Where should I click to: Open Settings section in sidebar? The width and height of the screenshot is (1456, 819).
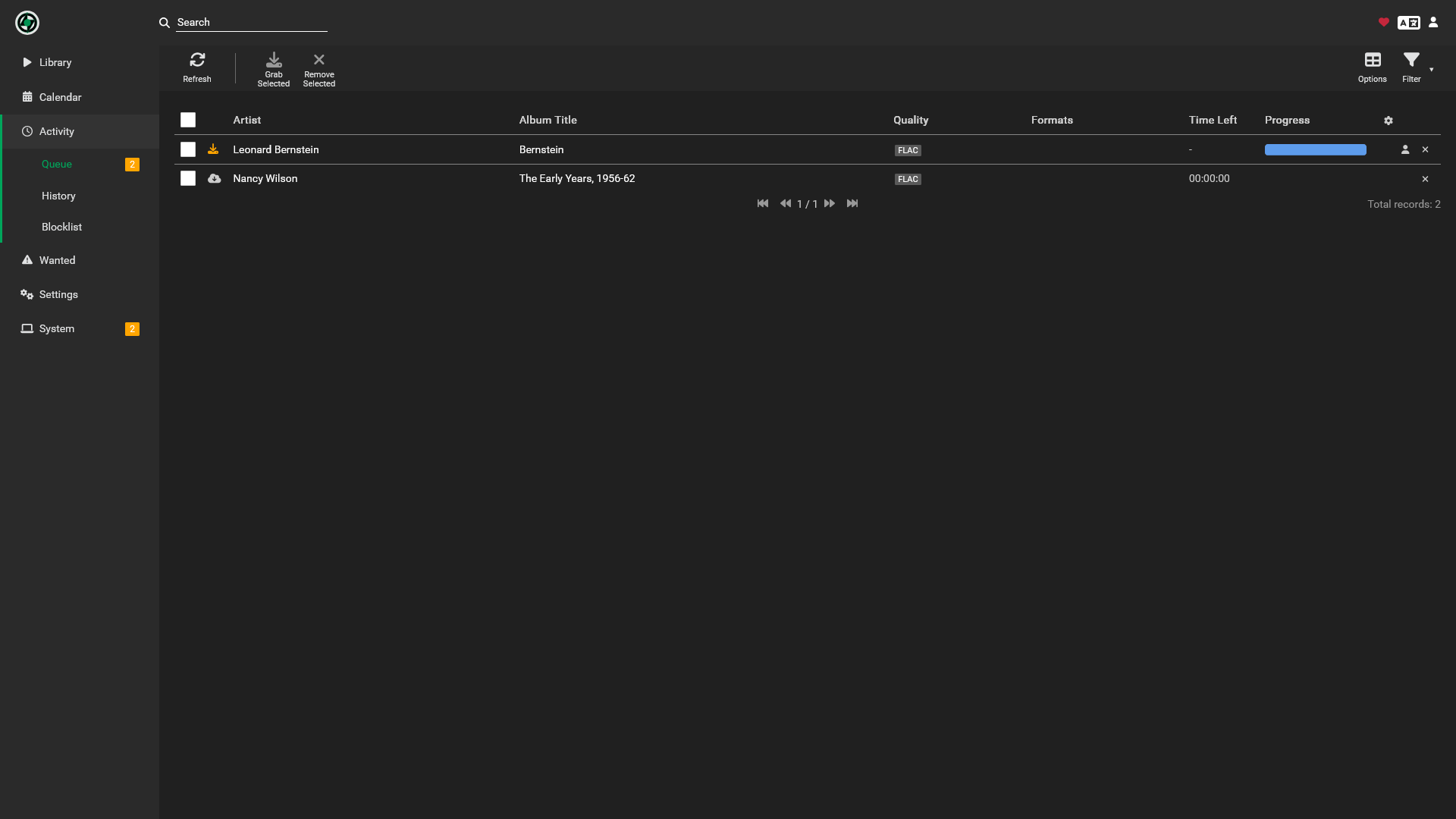[80, 294]
